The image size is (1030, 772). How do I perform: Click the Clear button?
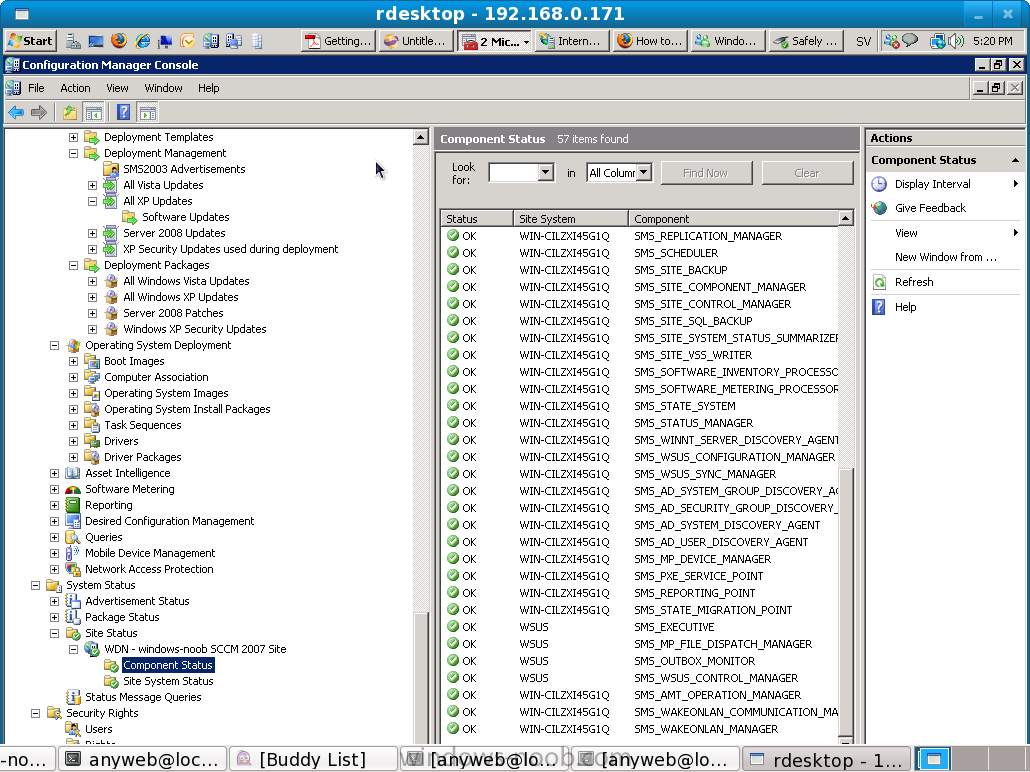(x=807, y=173)
